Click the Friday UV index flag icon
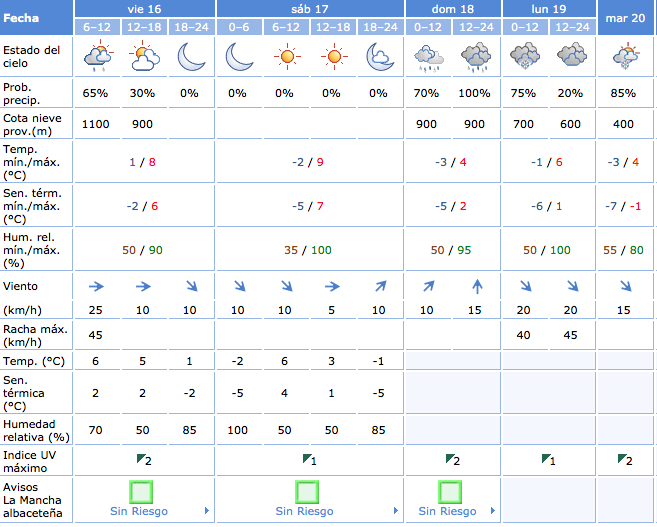This screenshot has height=527, width=657. [143, 459]
